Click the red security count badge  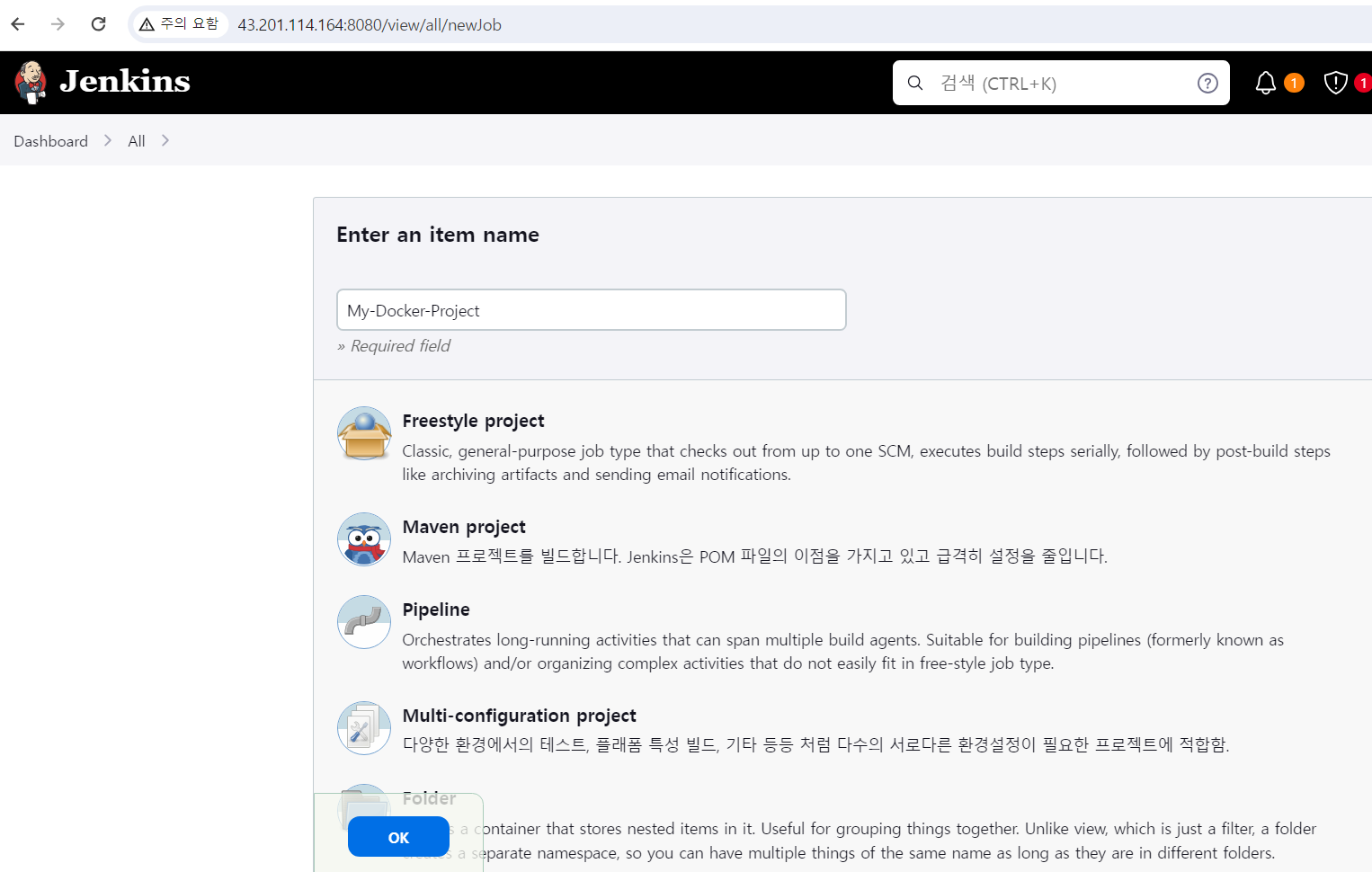coord(1363,83)
